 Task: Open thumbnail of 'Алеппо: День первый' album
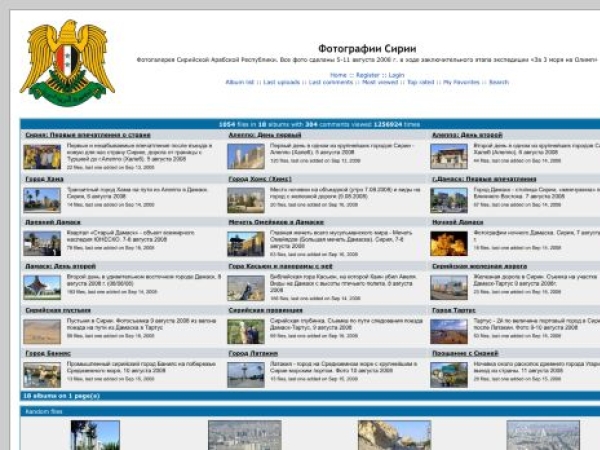click(245, 156)
